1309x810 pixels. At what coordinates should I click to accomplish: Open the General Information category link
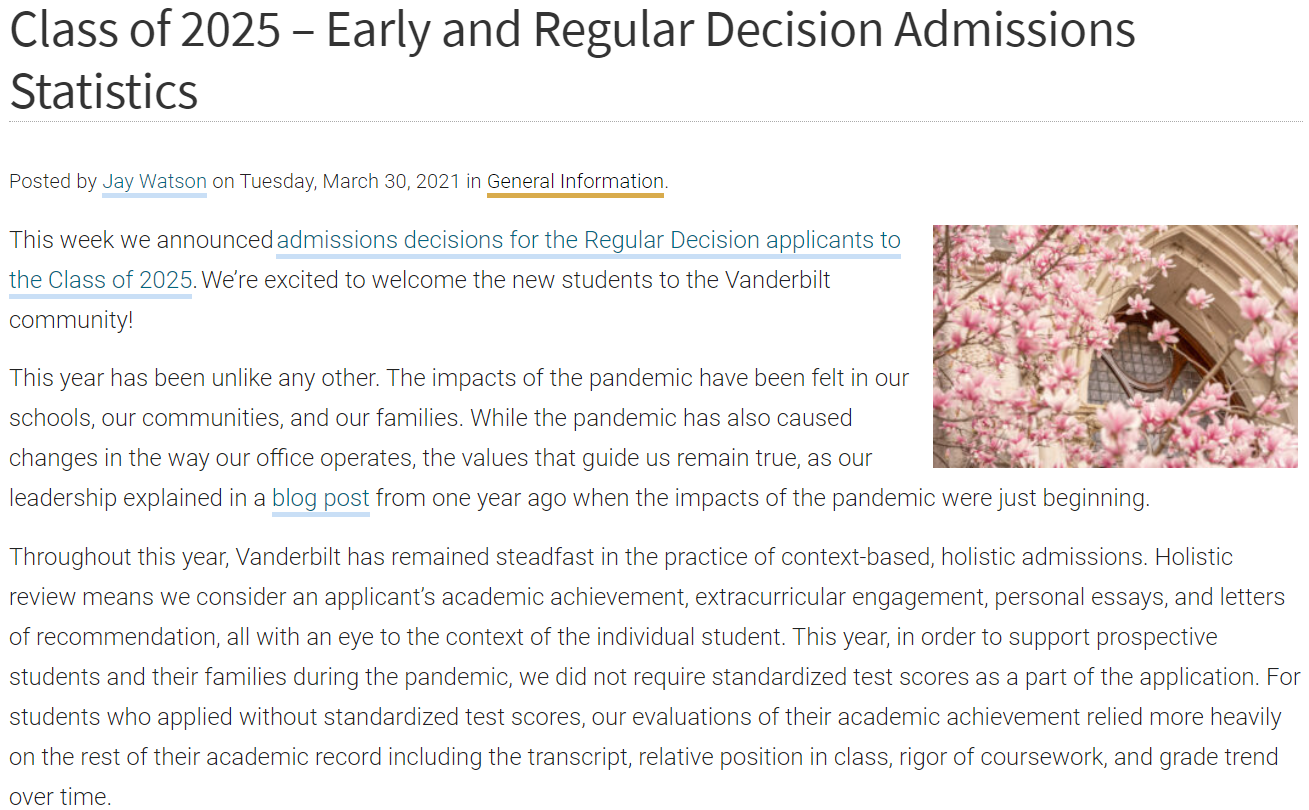point(575,182)
